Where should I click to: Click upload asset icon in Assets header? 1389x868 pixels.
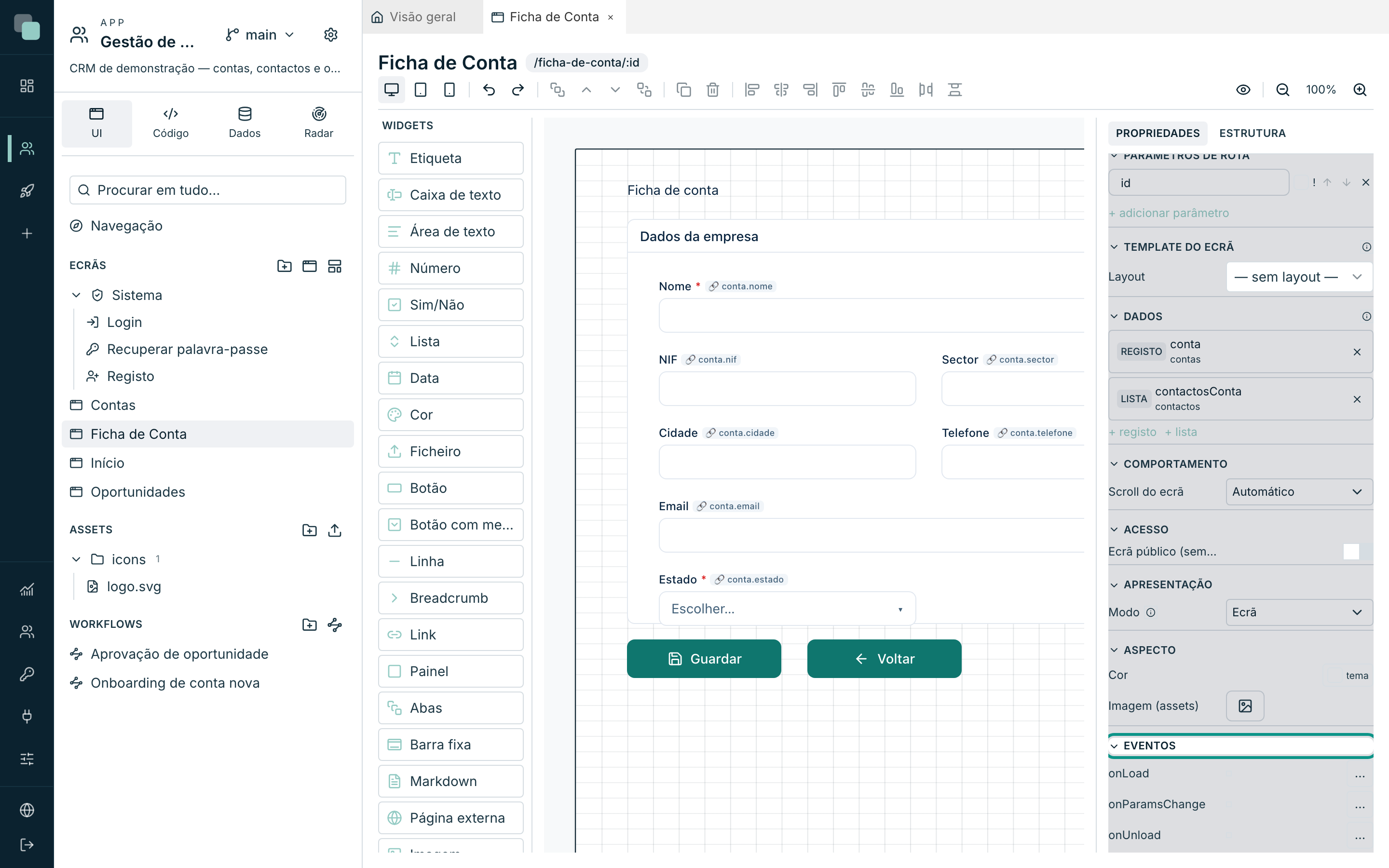click(x=335, y=530)
